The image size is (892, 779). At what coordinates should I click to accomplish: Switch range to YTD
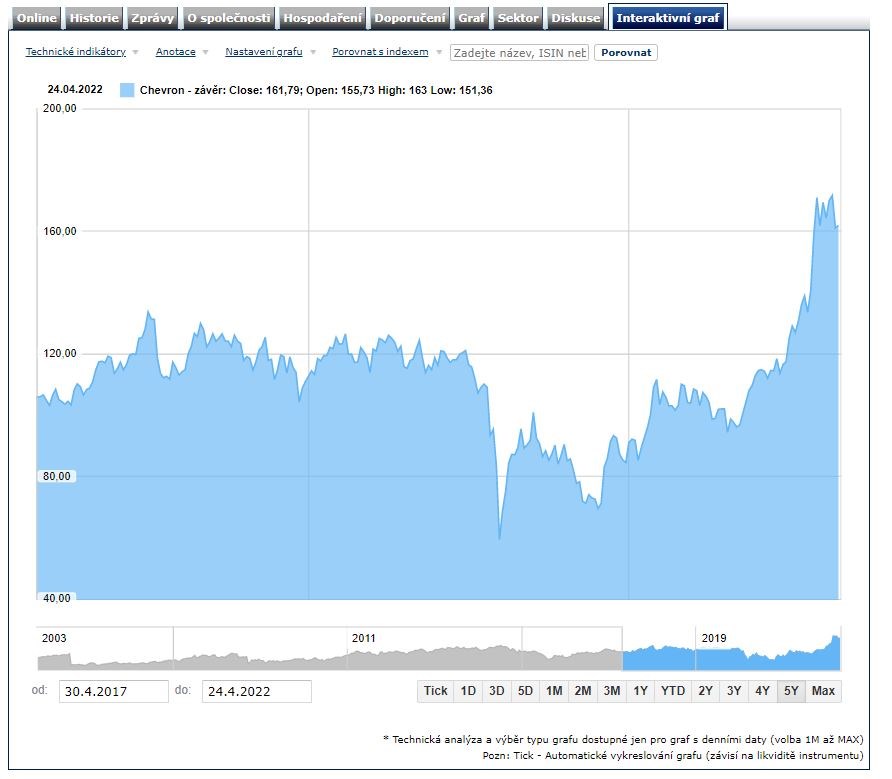tap(673, 691)
